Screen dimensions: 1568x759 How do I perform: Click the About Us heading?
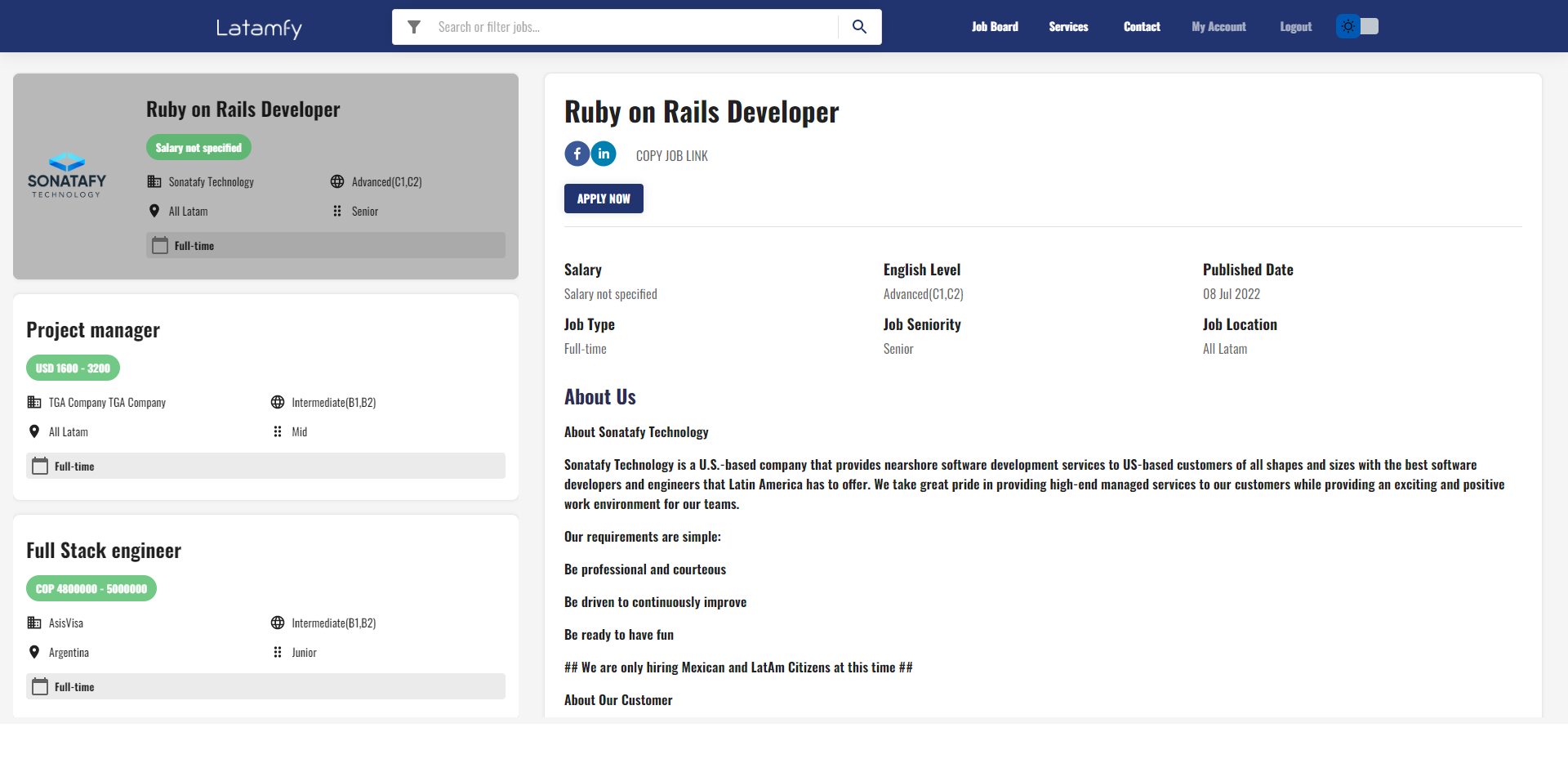tap(600, 397)
